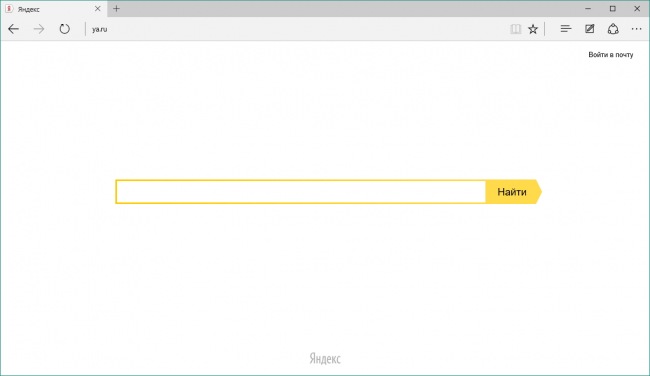Add page to favorites with star icon

533,29
